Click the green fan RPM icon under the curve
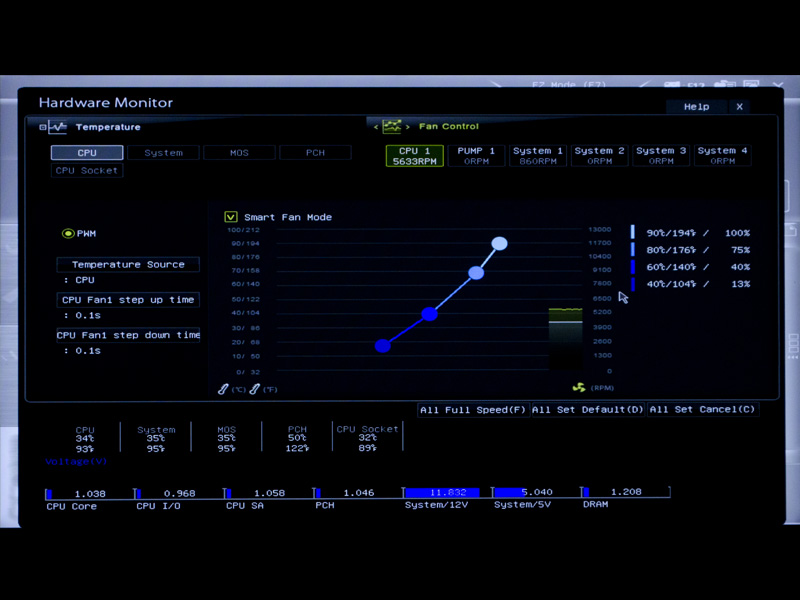 [x=579, y=386]
